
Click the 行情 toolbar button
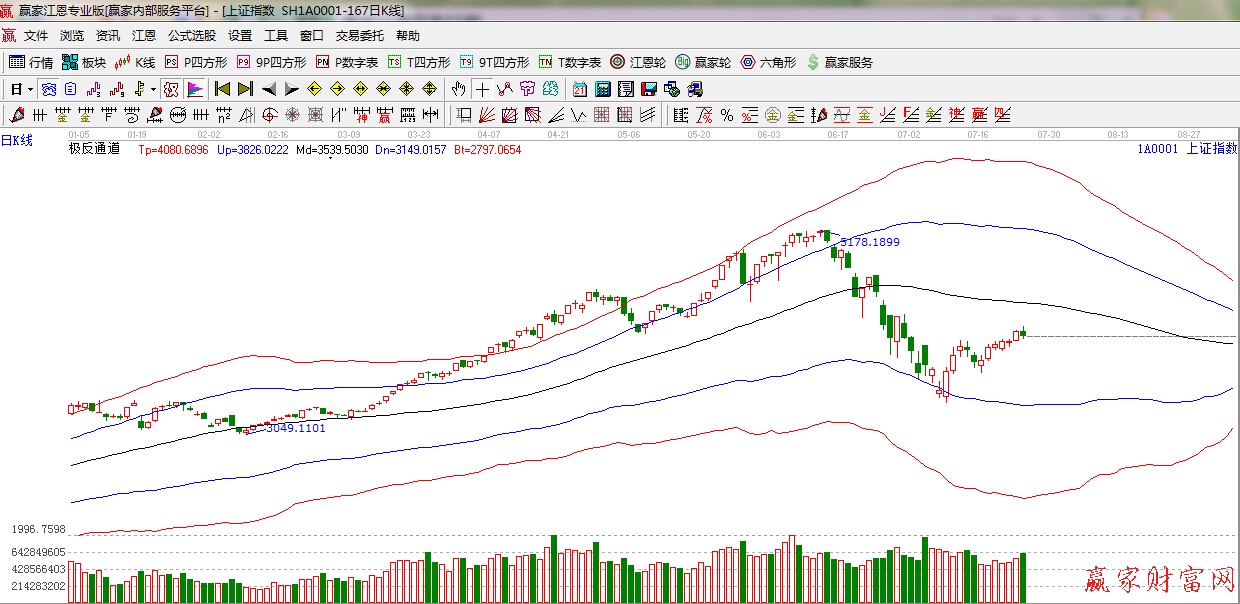coord(31,62)
